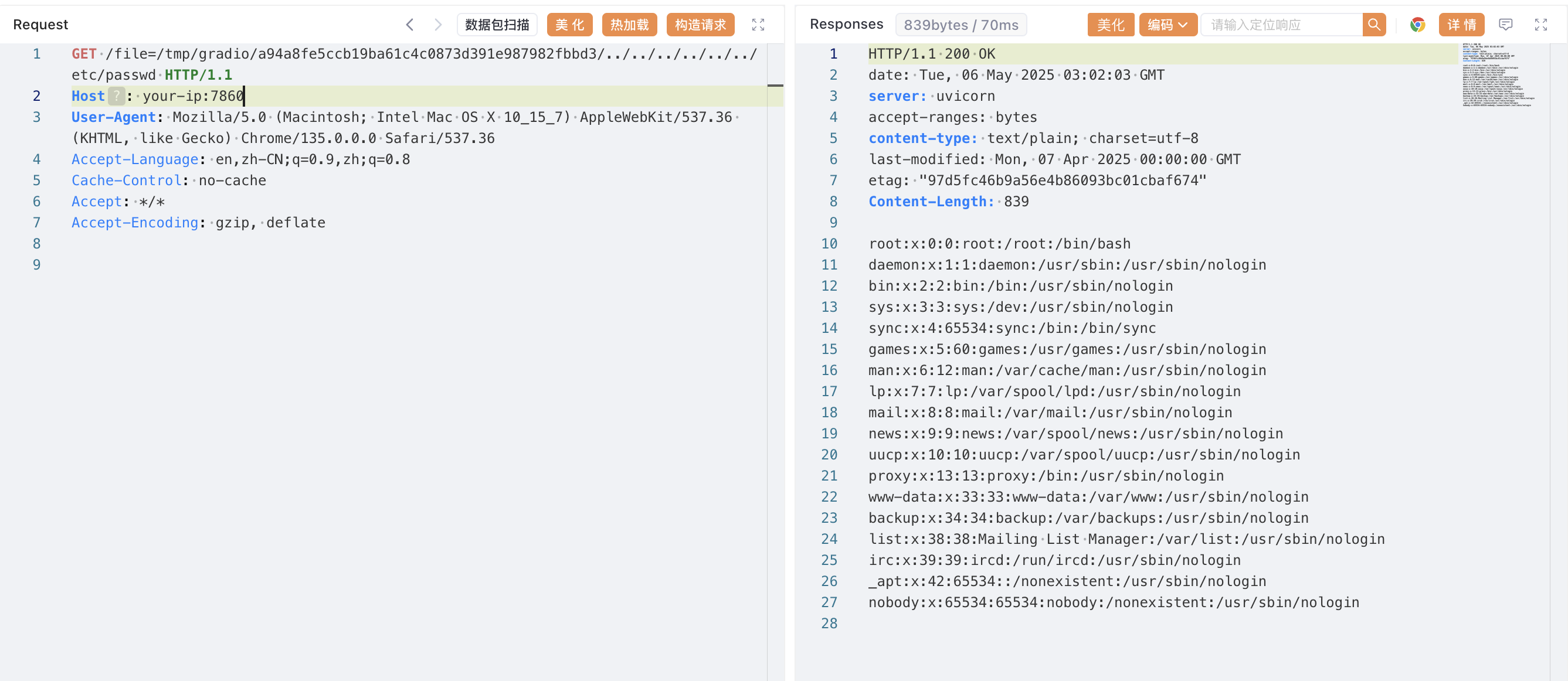The width and height of the screenshot is (1568, 681).
Task: Click the 数据包扫描 packet scan button
Action: click(497, 25)
